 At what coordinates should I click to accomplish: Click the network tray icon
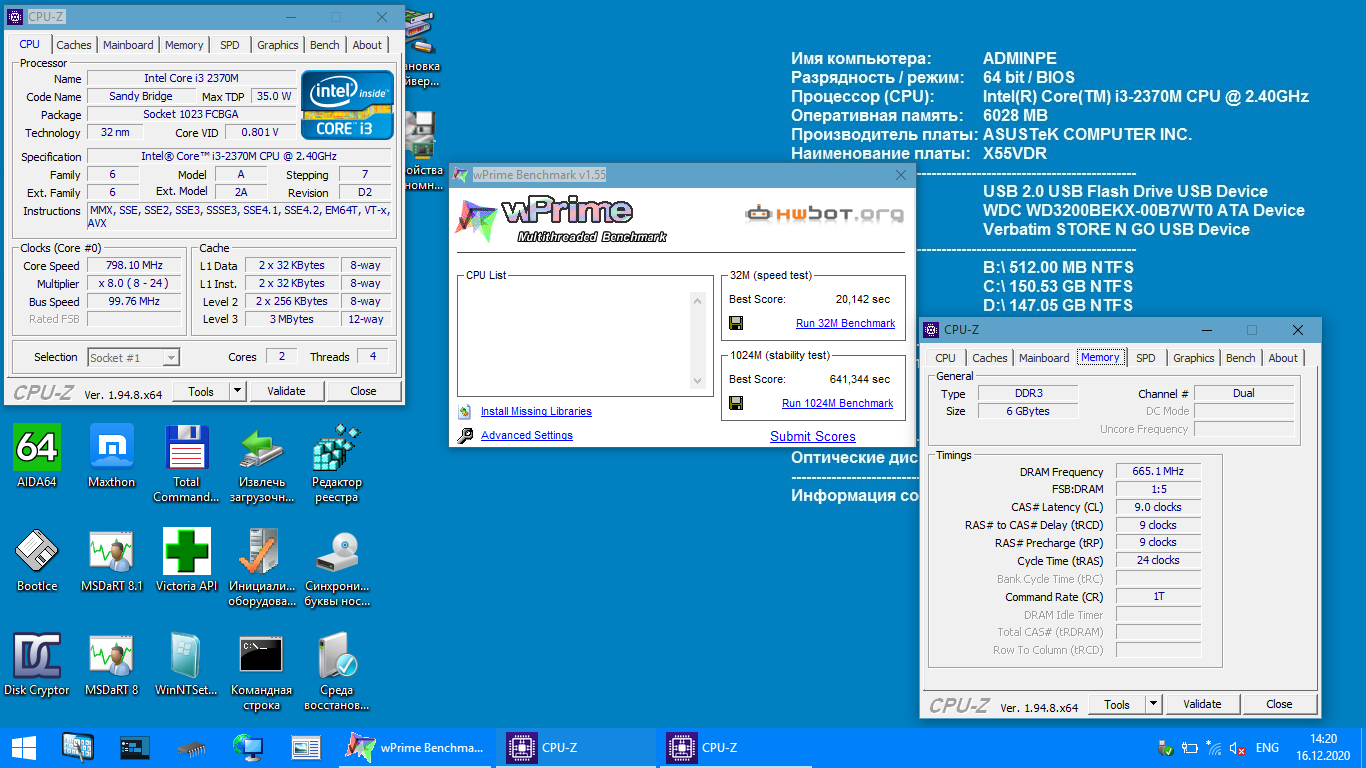(x=1214, y=748)
